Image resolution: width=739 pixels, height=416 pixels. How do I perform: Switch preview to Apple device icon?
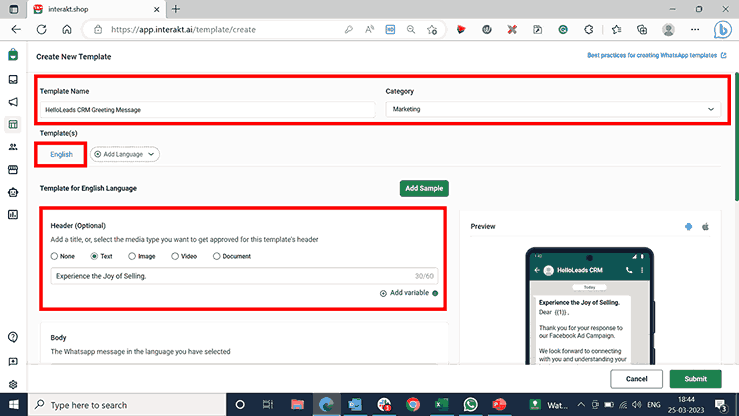(x=706, y=227)
